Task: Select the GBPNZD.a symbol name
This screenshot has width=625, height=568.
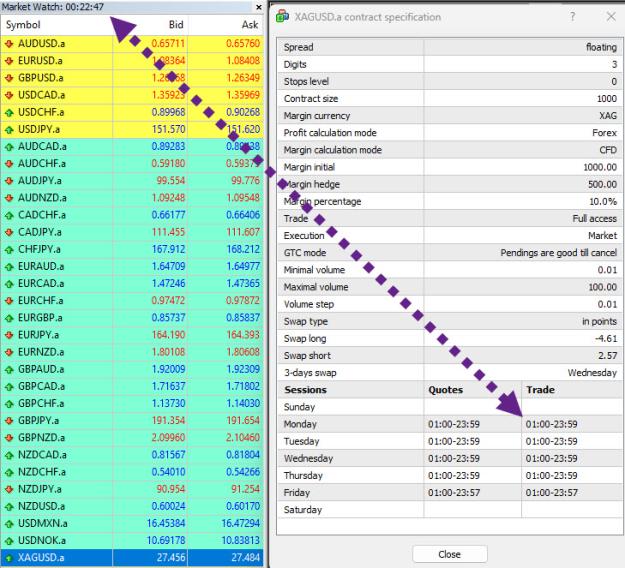Action: (41, 438)
